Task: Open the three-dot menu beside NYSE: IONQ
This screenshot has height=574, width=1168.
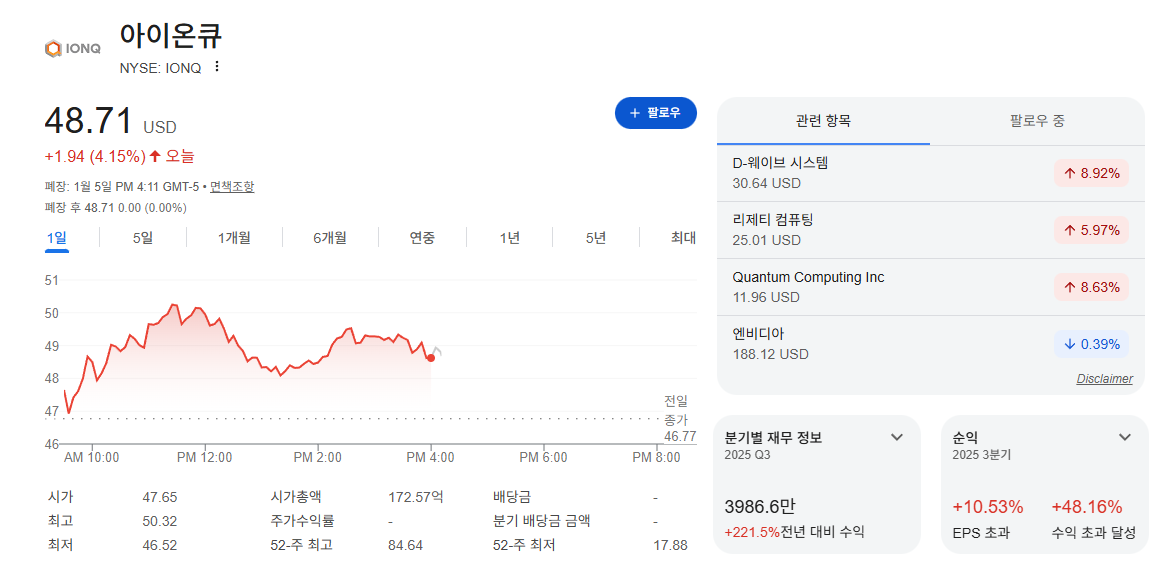Action: coord(217,67)
